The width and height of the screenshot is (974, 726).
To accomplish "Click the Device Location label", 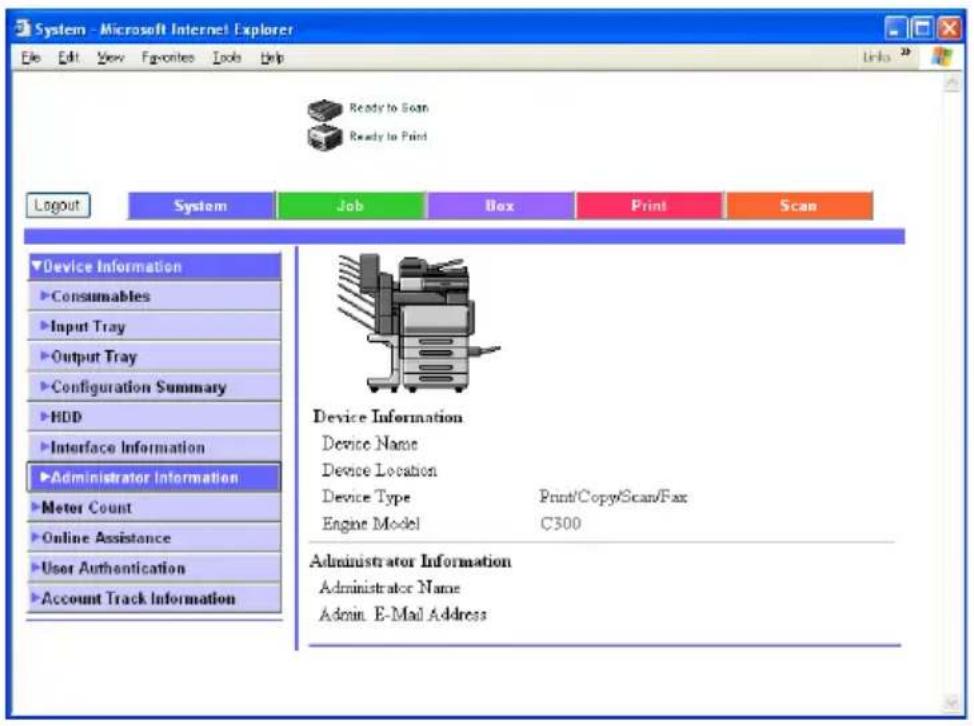I will pos(379,470).
